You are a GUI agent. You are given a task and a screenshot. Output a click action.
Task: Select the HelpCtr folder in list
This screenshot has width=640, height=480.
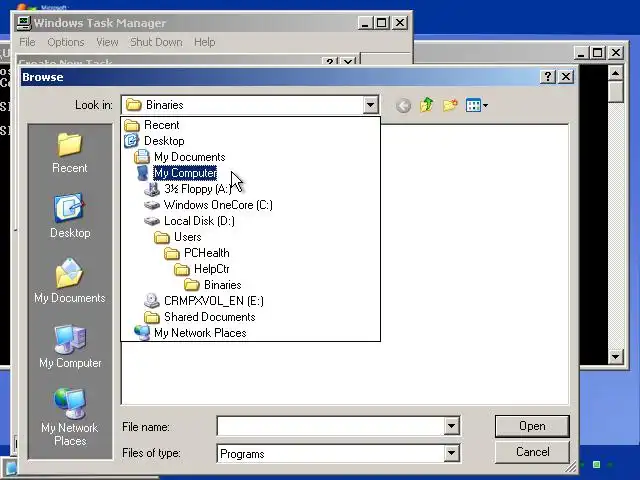[211, 269]
